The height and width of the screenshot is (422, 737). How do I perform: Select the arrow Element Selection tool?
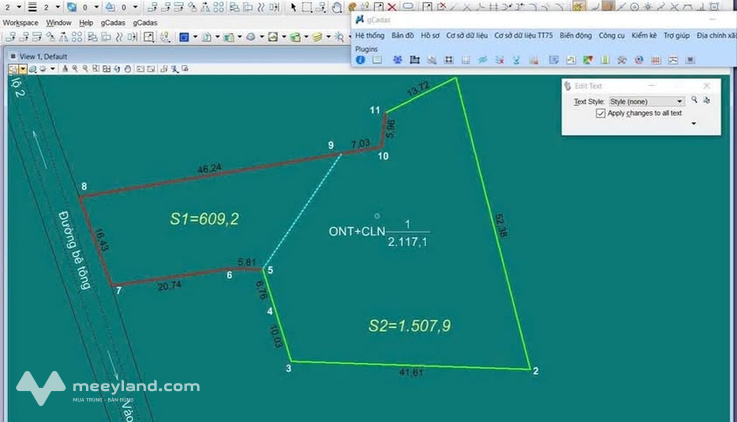[x=293, y=7]
